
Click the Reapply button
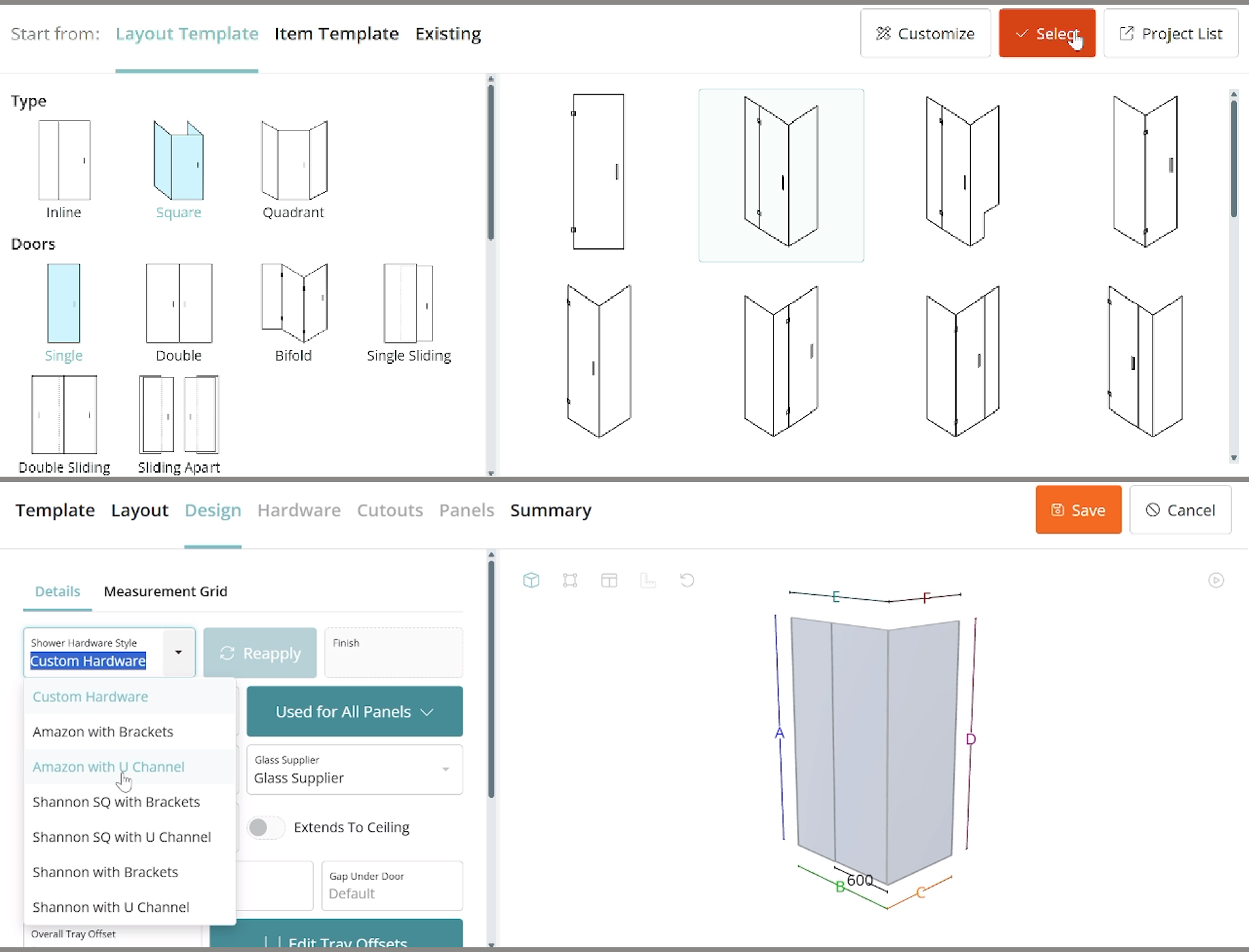click(x=260, y=653)
